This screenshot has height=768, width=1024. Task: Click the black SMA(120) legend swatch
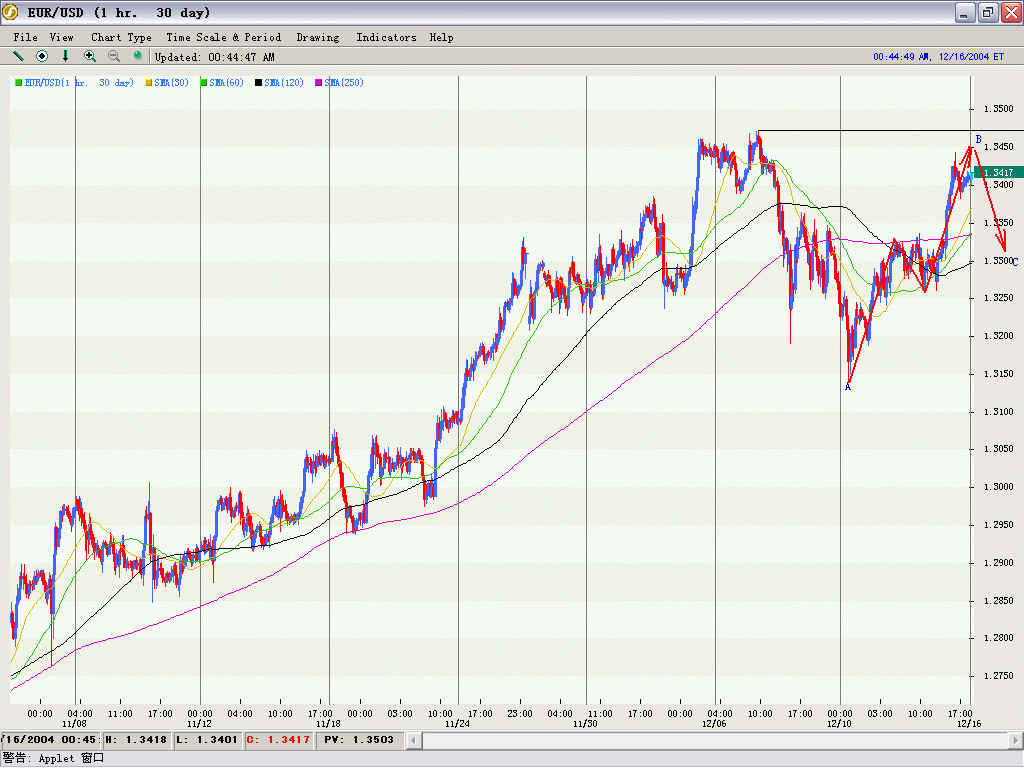tap(259, 83)
